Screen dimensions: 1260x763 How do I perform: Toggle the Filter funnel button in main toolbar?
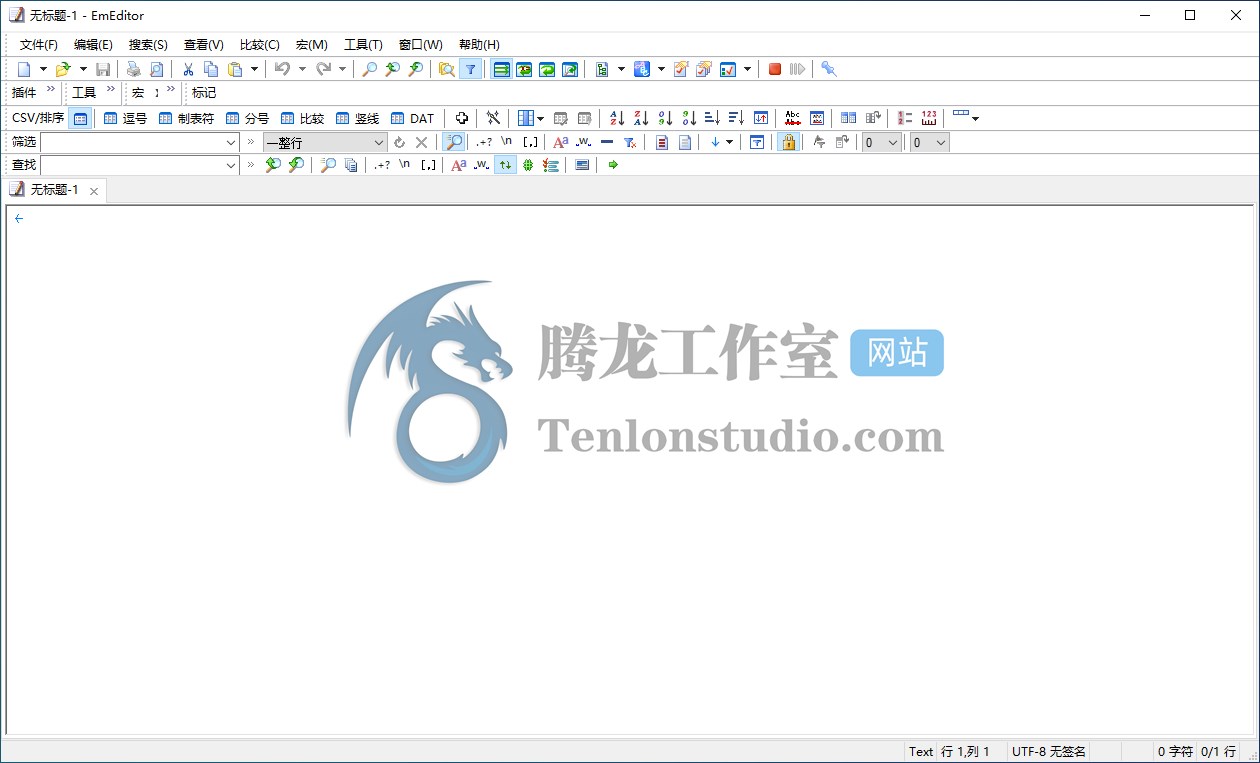coord(470,69)
